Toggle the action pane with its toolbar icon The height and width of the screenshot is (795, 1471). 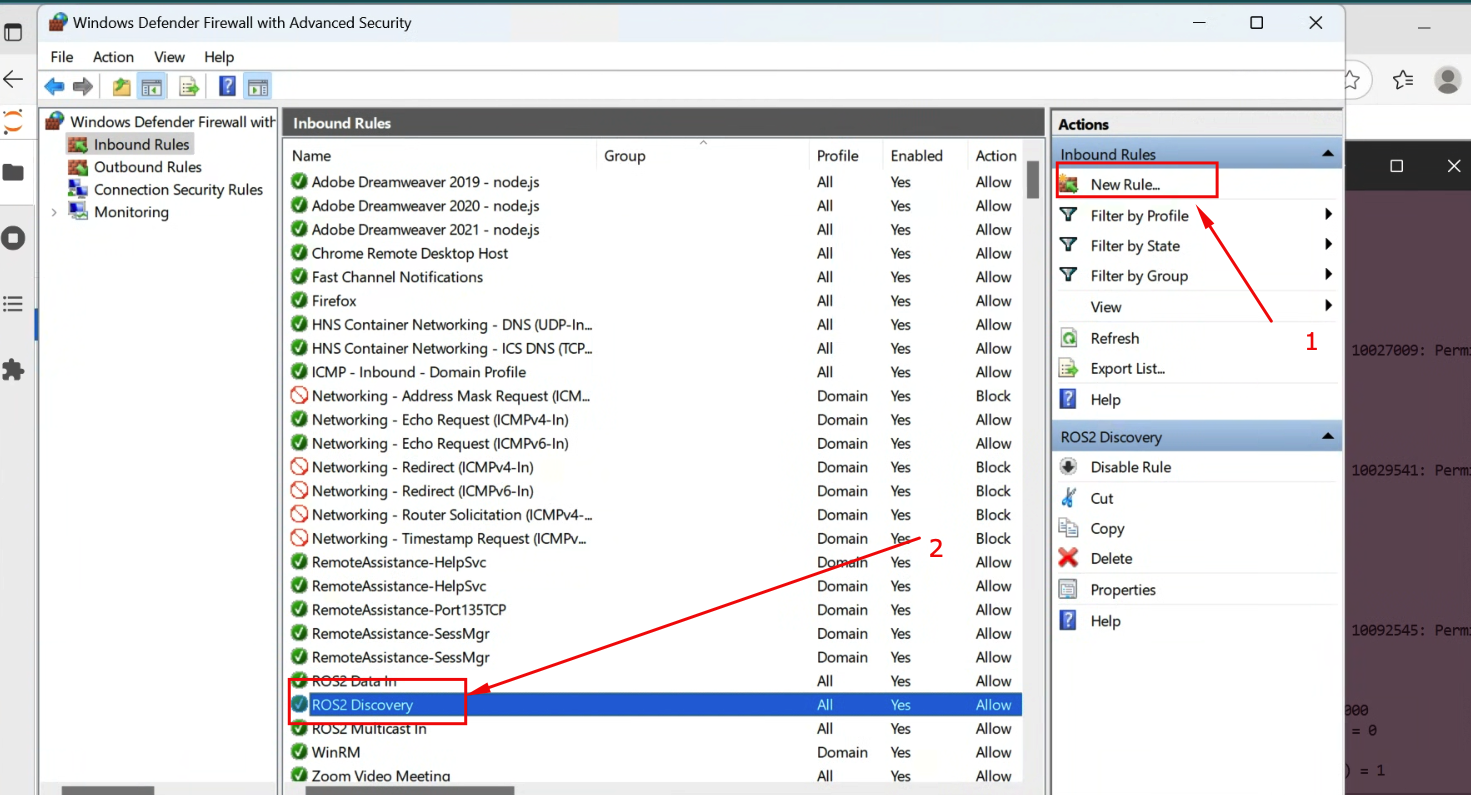tap(257, 86)
